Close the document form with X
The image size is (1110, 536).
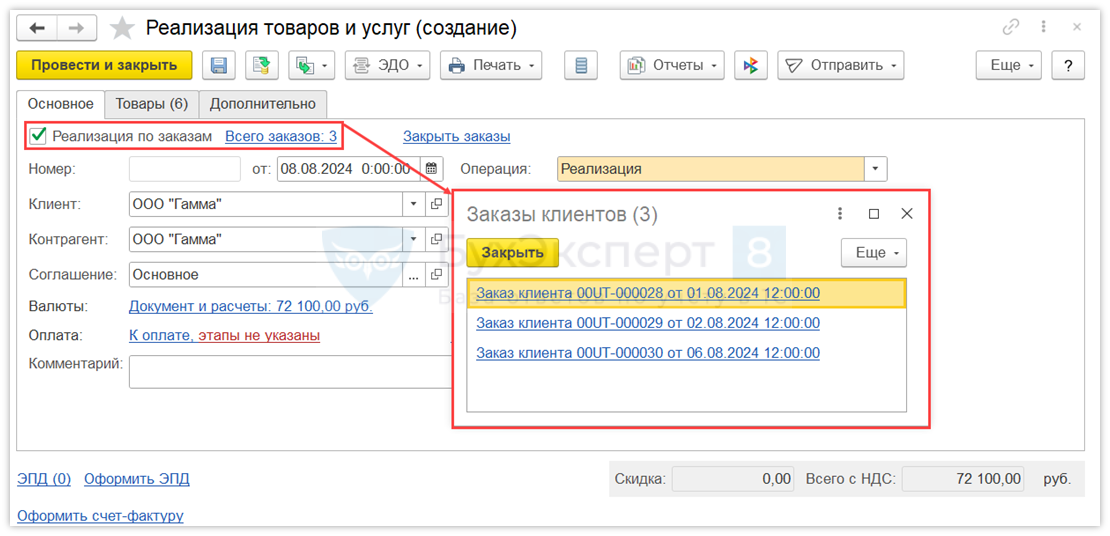point(1077,27)
